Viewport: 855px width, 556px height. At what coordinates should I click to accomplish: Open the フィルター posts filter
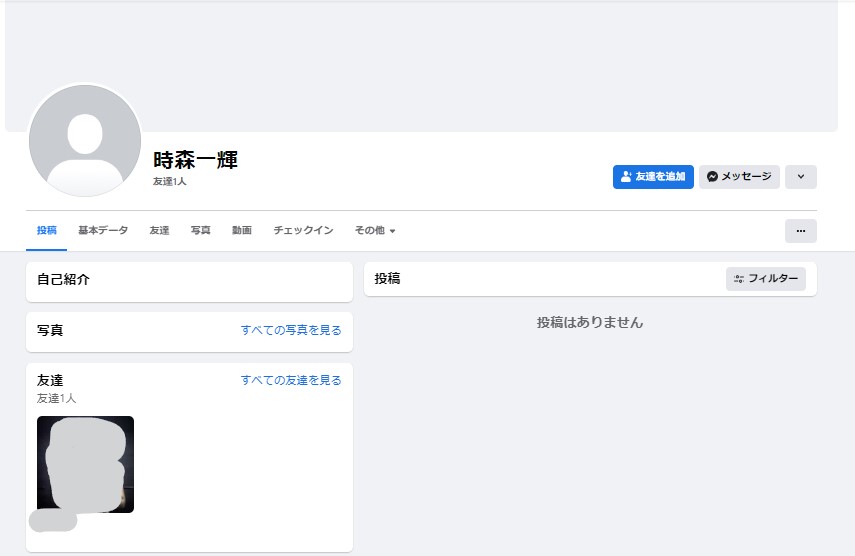765,279
